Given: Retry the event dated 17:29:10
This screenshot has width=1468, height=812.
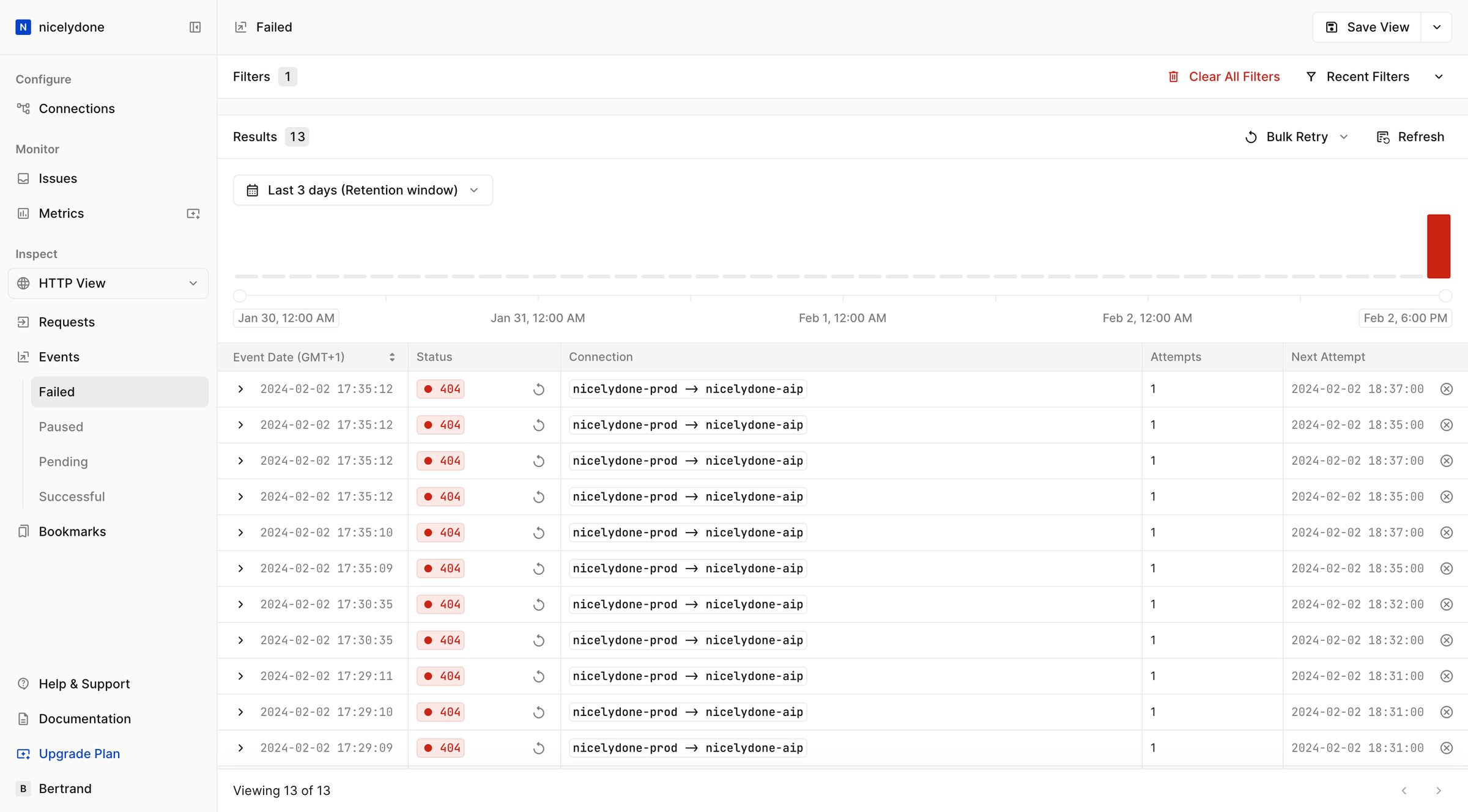Looking at the screenshot, I should point(538,713).
